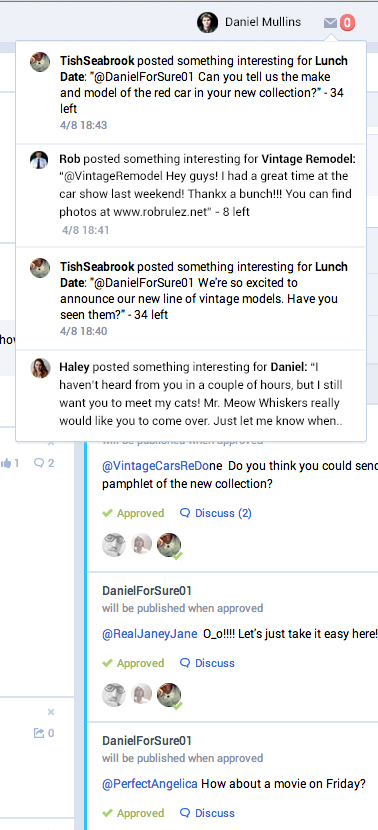Click the Daniel Mullins user name
378x830 pixels.
tap(263, 22)
